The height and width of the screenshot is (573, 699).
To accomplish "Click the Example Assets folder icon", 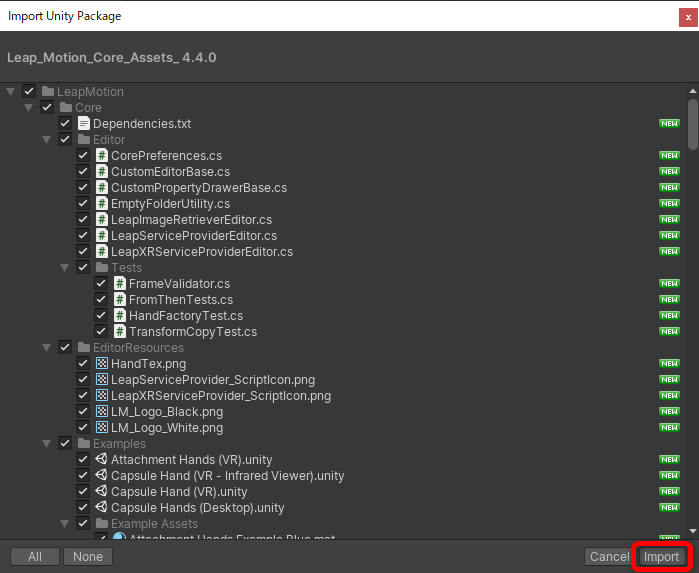I will click(x=102, y=524).
